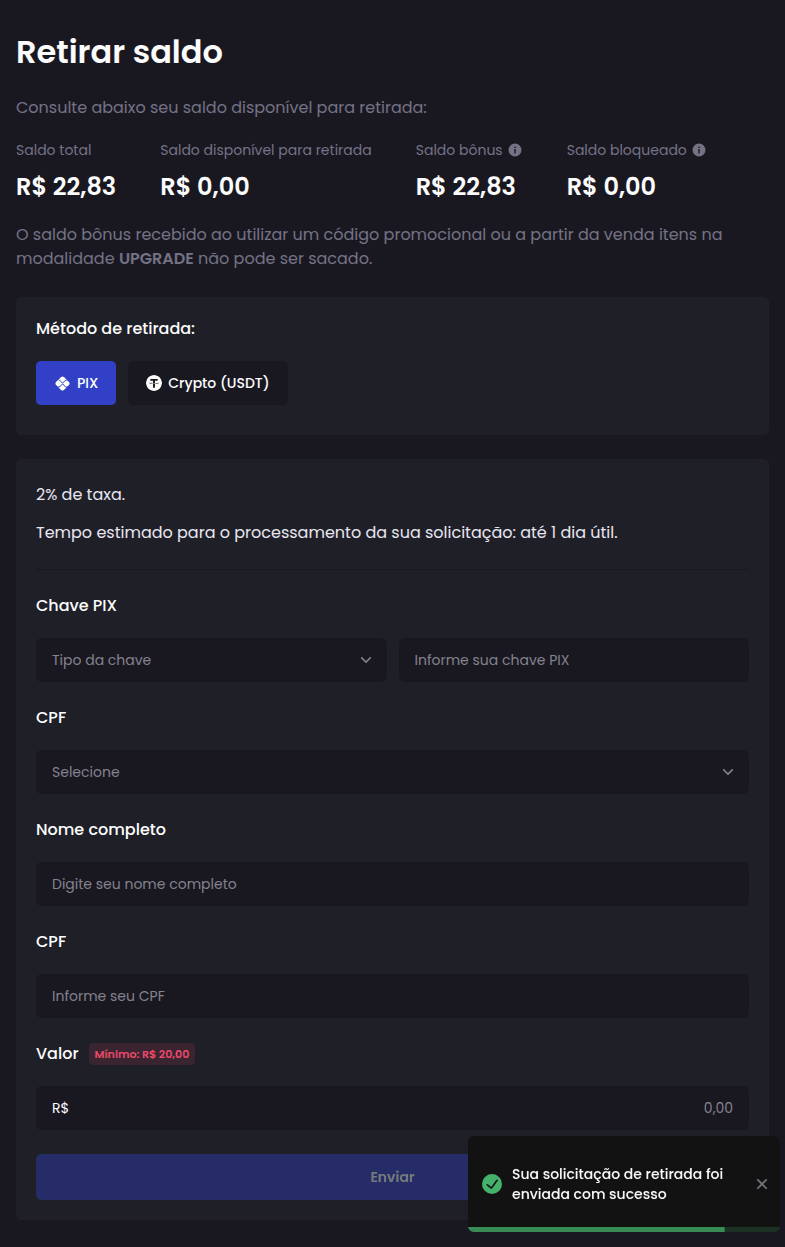Screen dimensions: 785x1247
Task: Click the Mínimo R$ 20,00 badge
Action: click(142, 1054)
